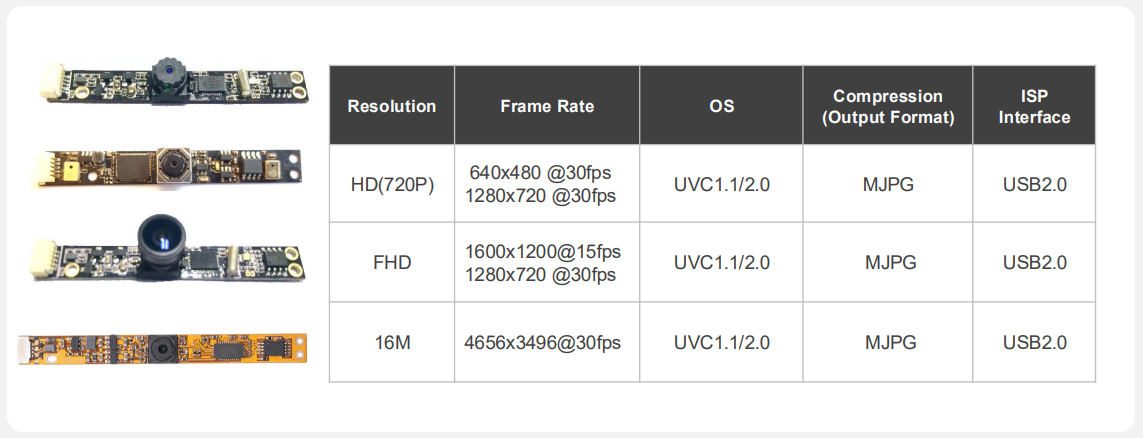The height and width of the screenshot is (438, 1143).
Task: Click the Resolution column header
Action: 392,106
